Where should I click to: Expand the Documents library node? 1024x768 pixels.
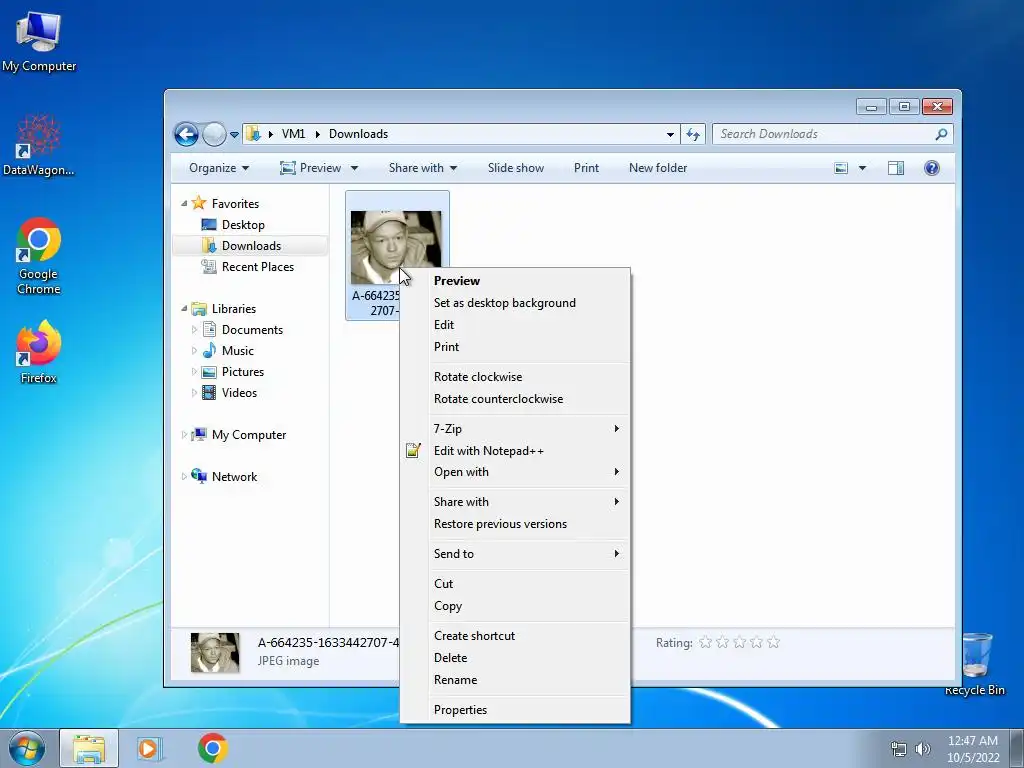[x=194, y=330]
